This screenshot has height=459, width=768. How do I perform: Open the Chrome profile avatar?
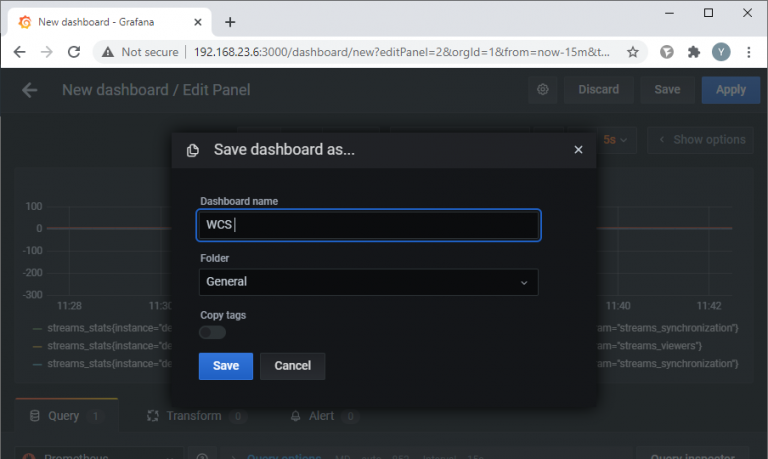[x=720, y=52]
